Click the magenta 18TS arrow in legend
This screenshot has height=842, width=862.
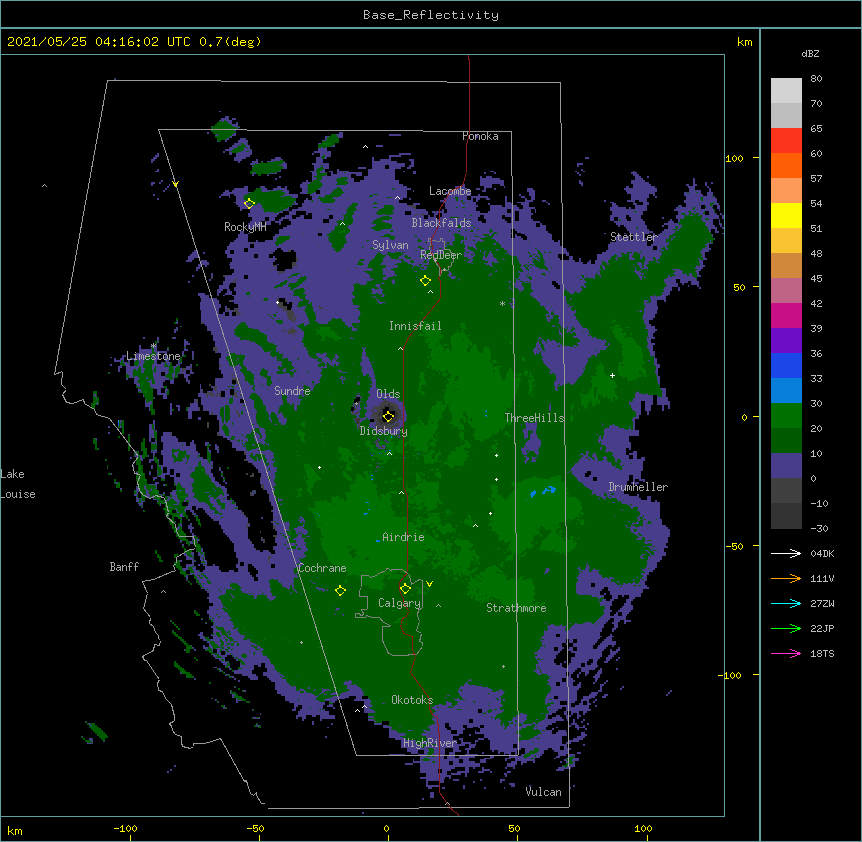[786, 653]
